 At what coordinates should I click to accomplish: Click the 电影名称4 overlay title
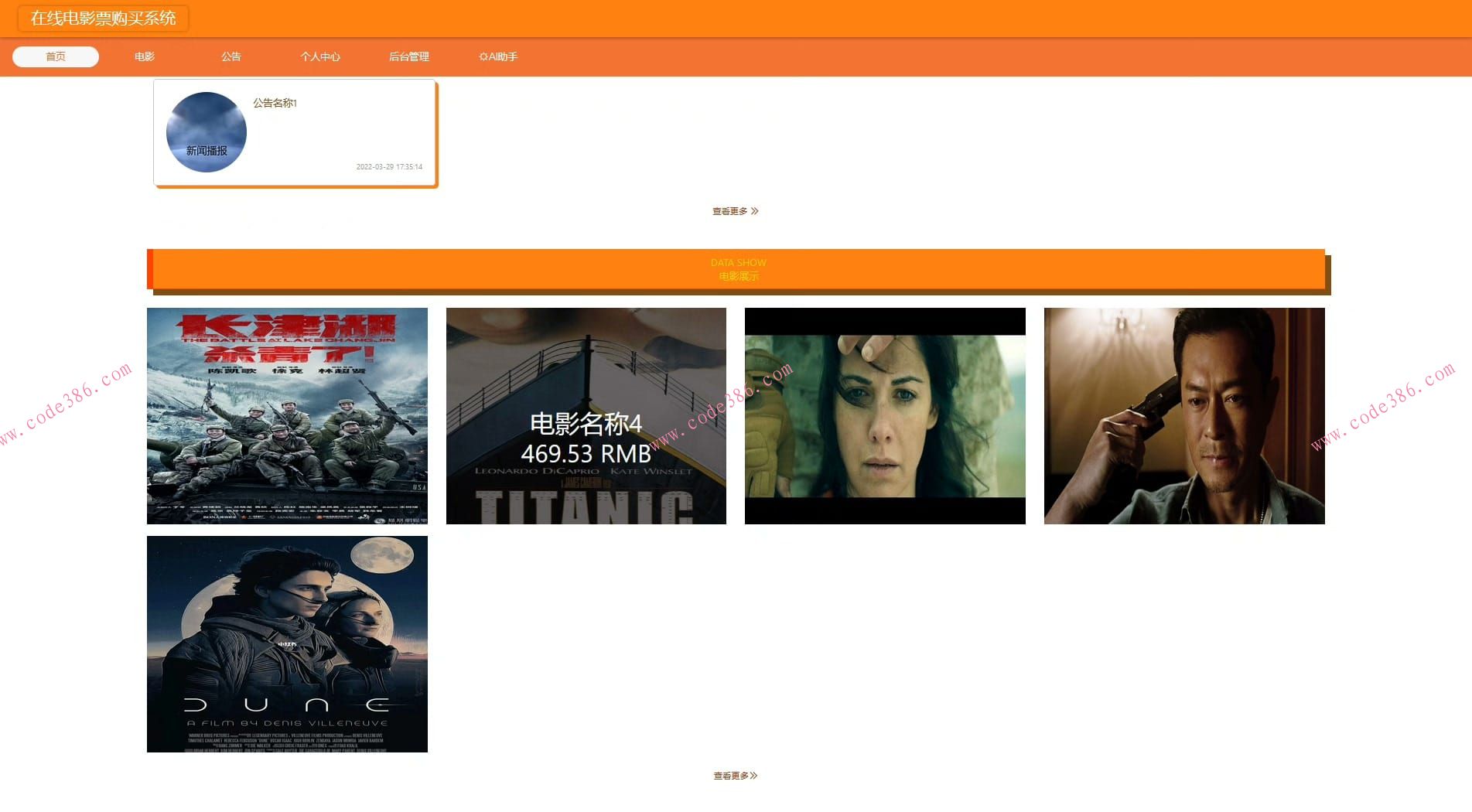586,424
